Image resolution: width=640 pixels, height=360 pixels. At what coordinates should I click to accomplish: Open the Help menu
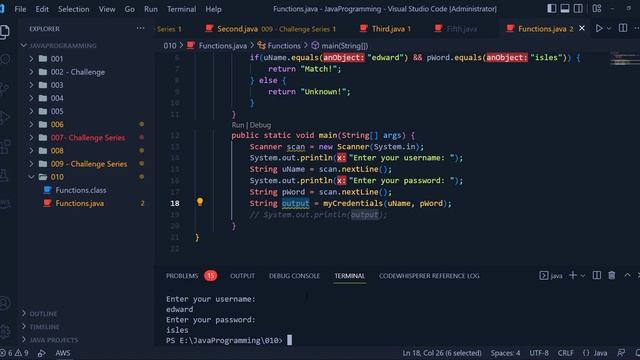(213, 9)
